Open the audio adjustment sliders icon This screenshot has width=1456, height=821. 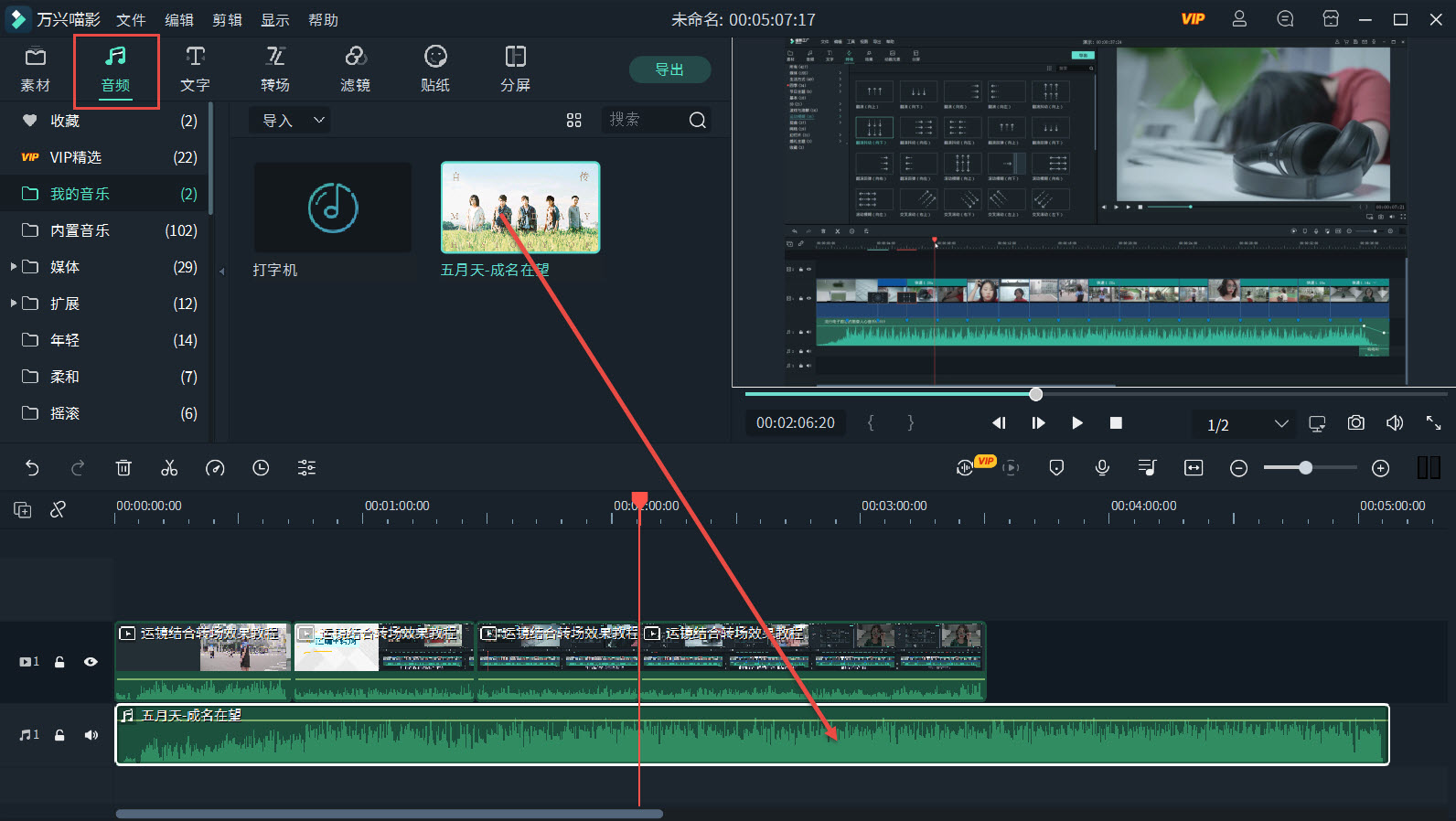(x=306, y=468)
